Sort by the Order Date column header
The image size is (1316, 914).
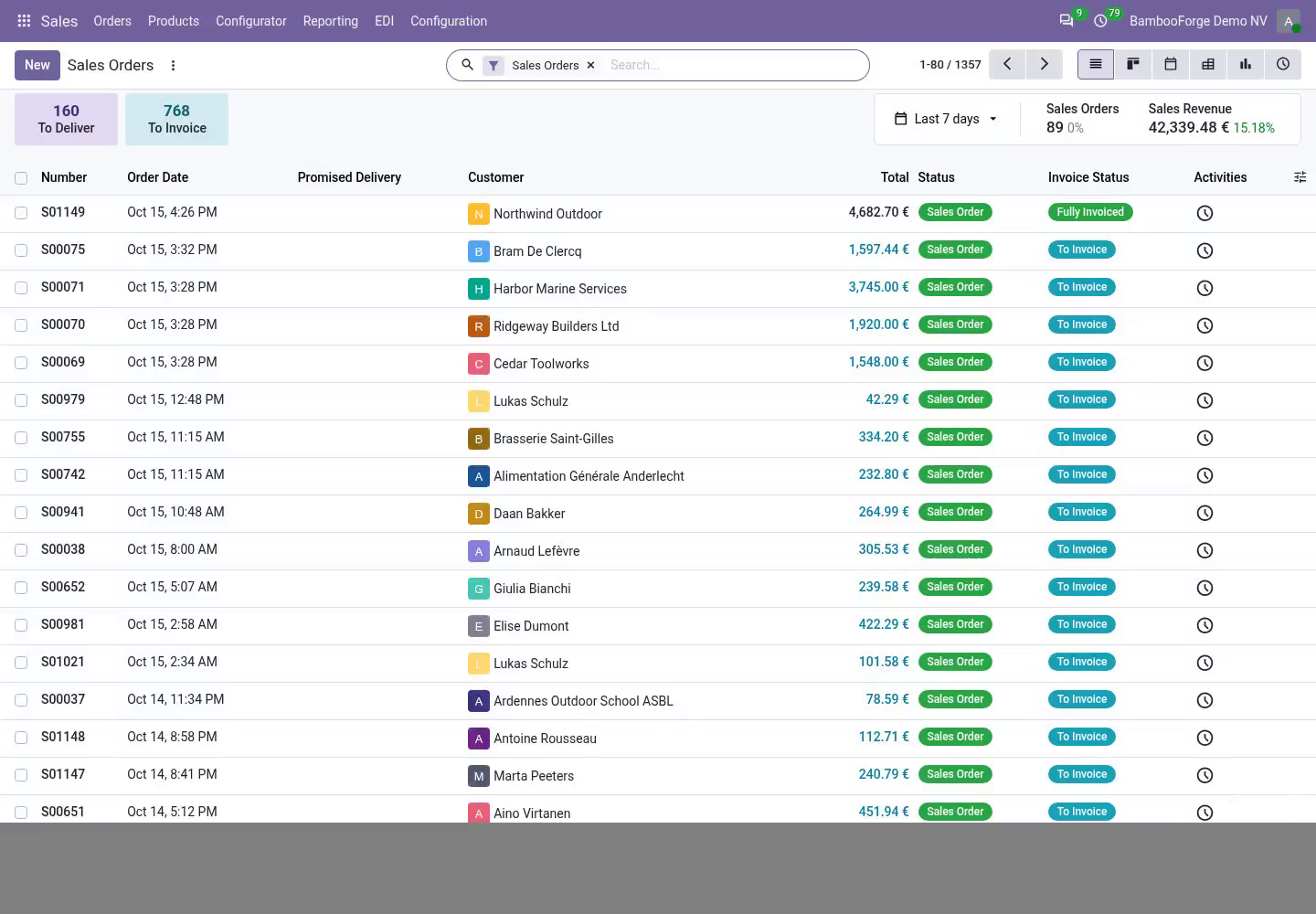click(158, 177)
